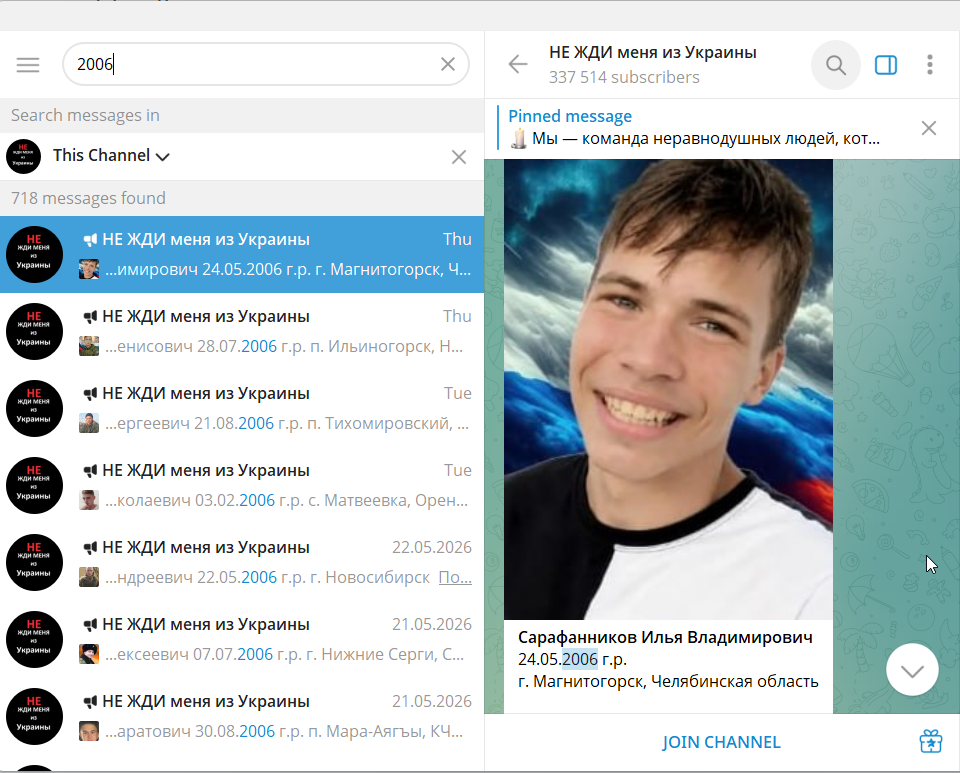Image resolution: width=960 pixels, height=773 pixels.
Task: Open the channel avatar in the search scope row
Action: [x=23, y=156]
